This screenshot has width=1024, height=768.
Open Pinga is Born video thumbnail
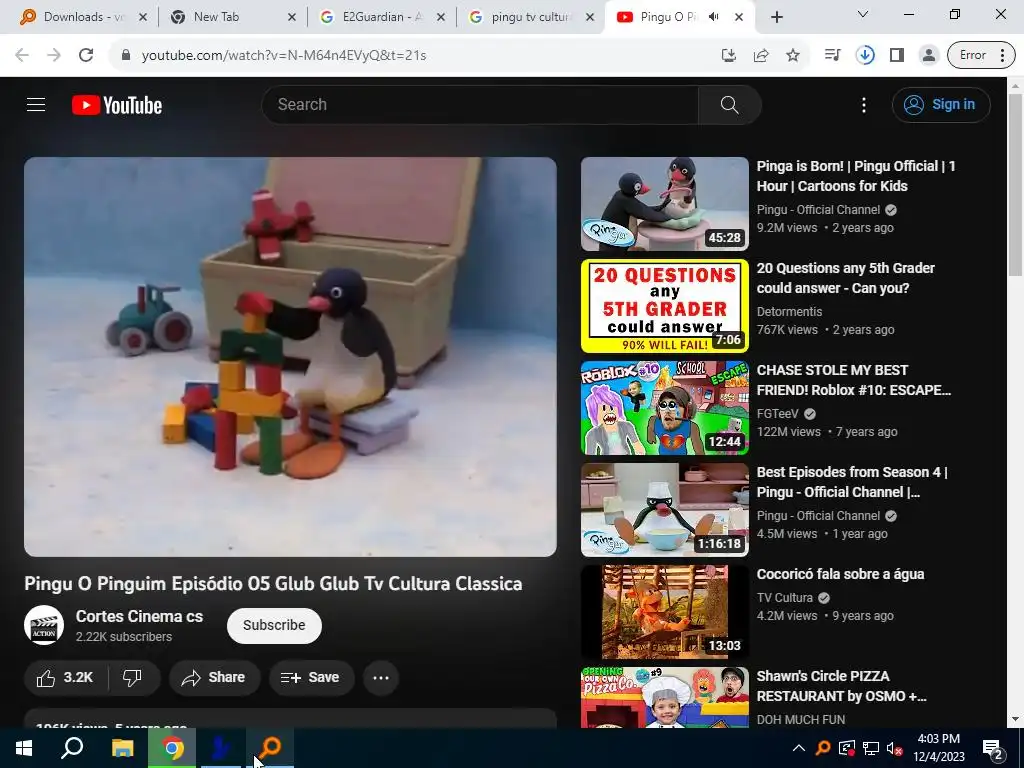click(664, 204)
